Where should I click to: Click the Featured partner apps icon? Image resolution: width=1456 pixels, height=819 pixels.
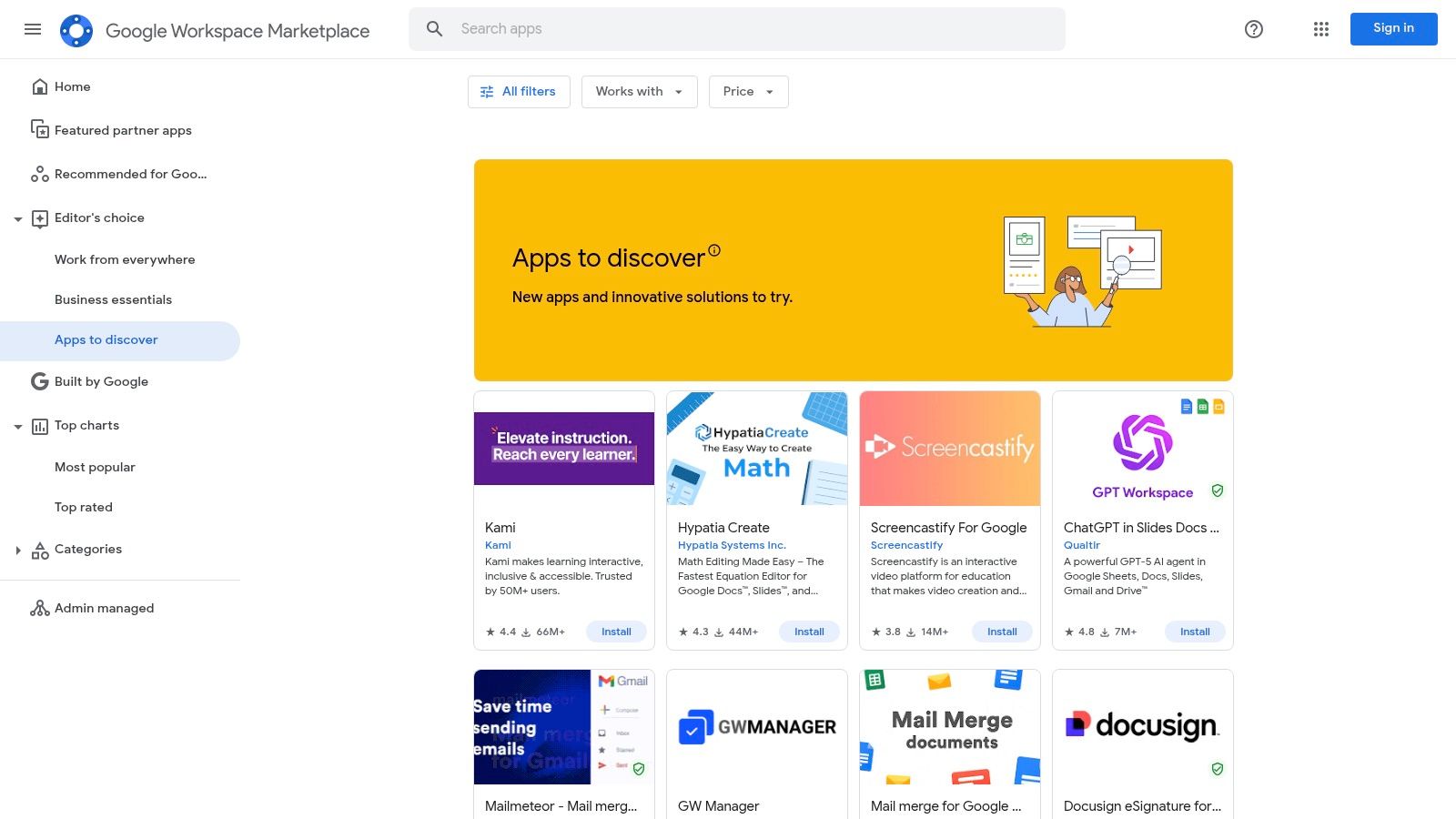pos(40,129)
